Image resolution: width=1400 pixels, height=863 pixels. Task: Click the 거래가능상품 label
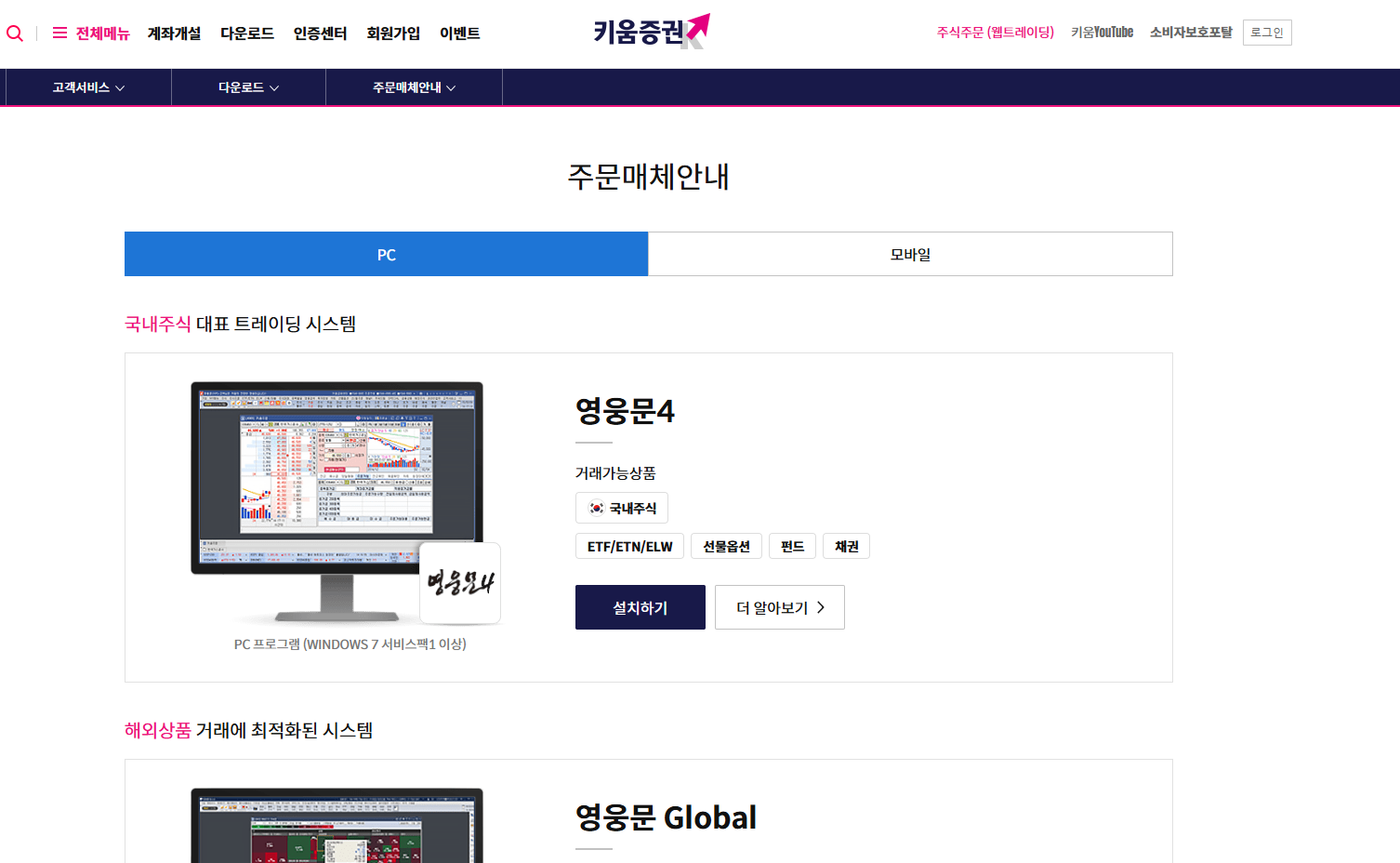(x=615, y=473)
